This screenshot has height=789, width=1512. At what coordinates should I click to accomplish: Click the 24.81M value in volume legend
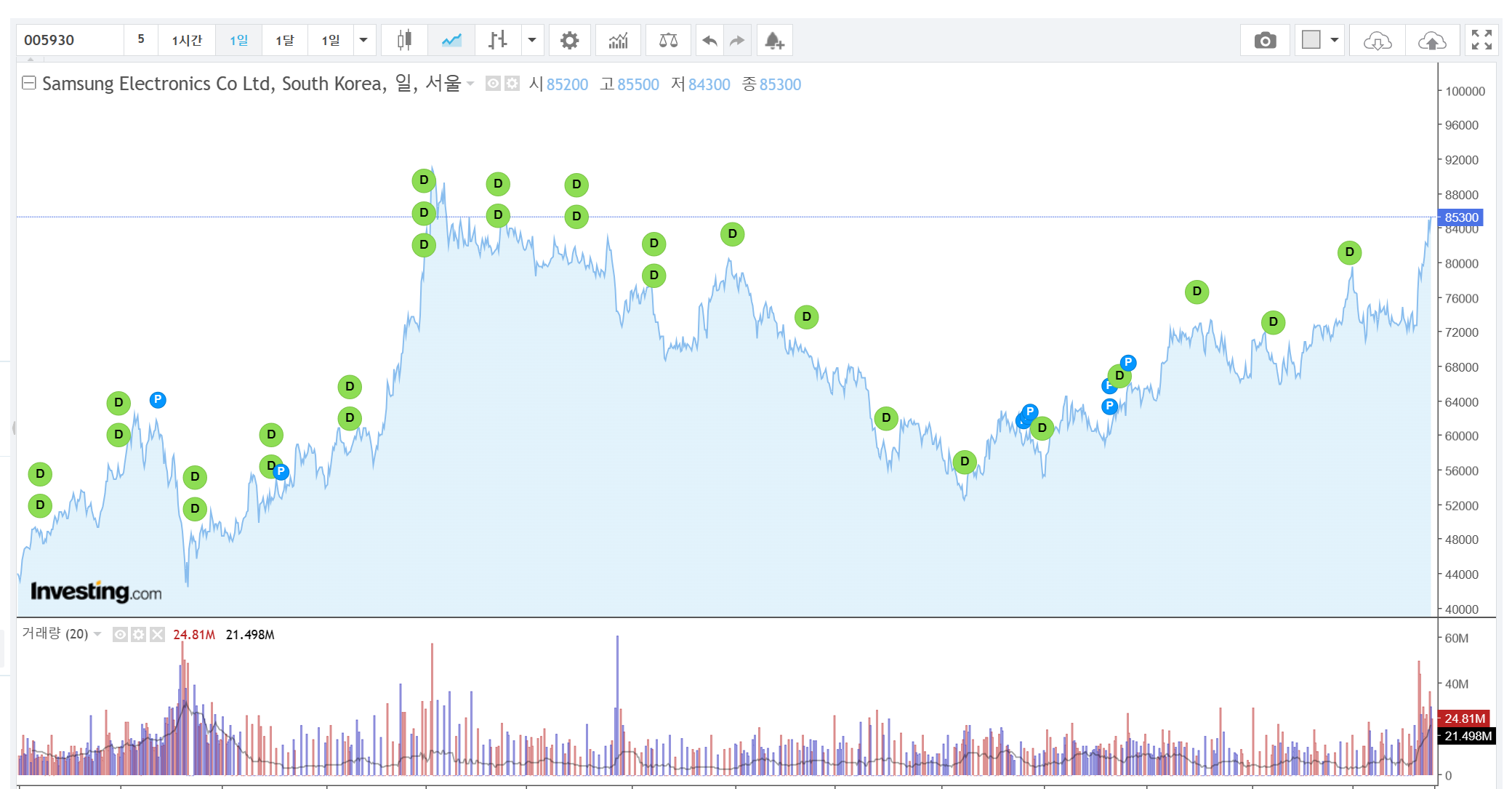194,635
